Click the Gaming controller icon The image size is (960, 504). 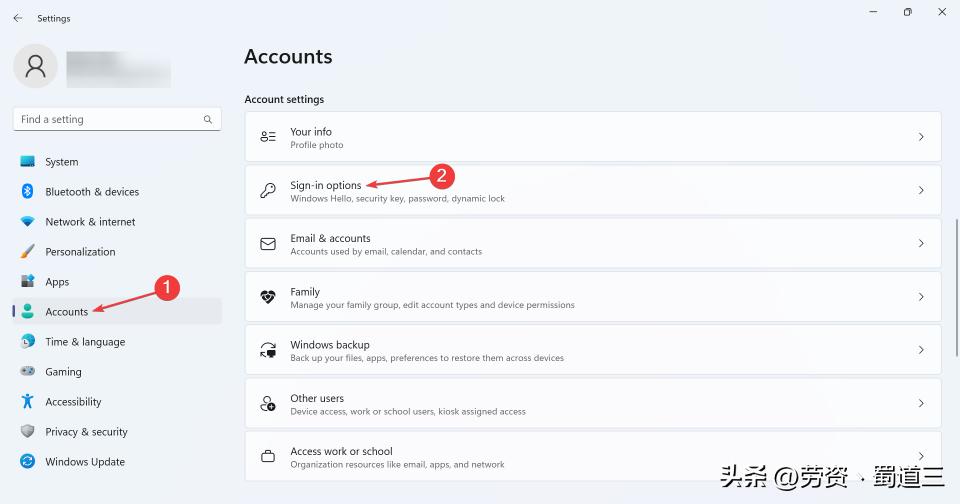click(28, 372)
